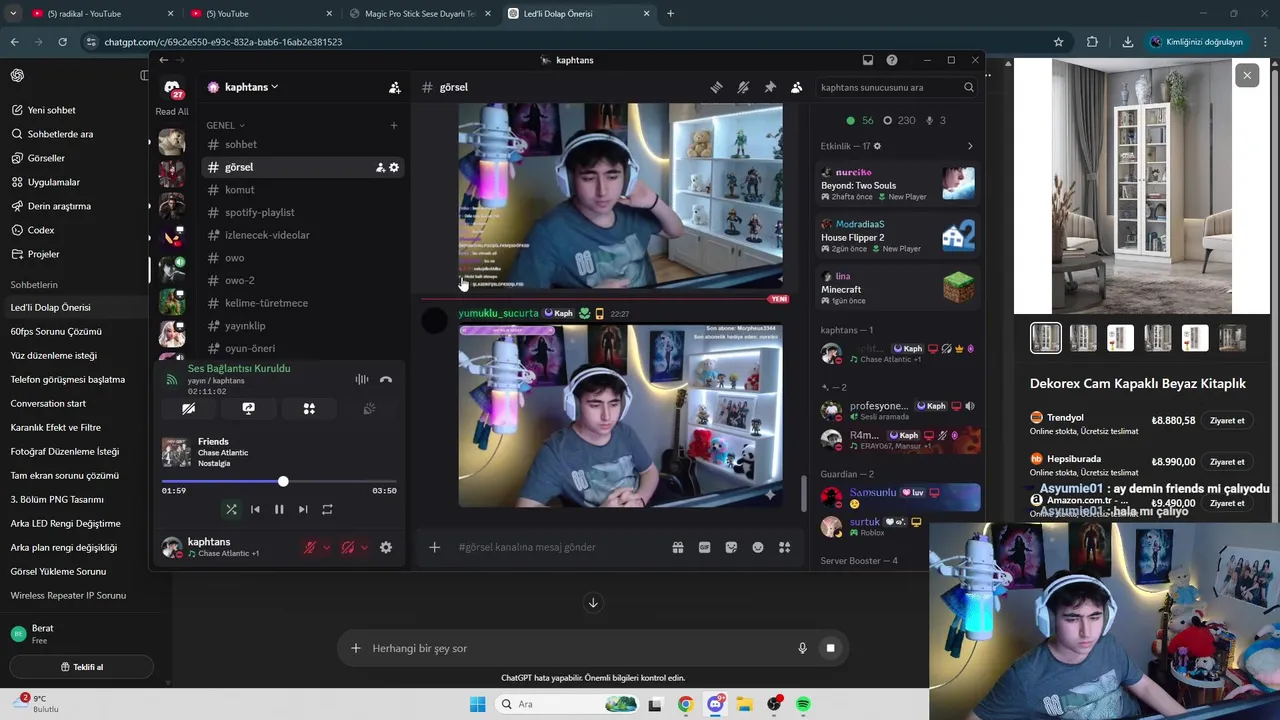Screen dimensions: 1280x720
Task: Attach file plus in message box
Action: (434, 547)
